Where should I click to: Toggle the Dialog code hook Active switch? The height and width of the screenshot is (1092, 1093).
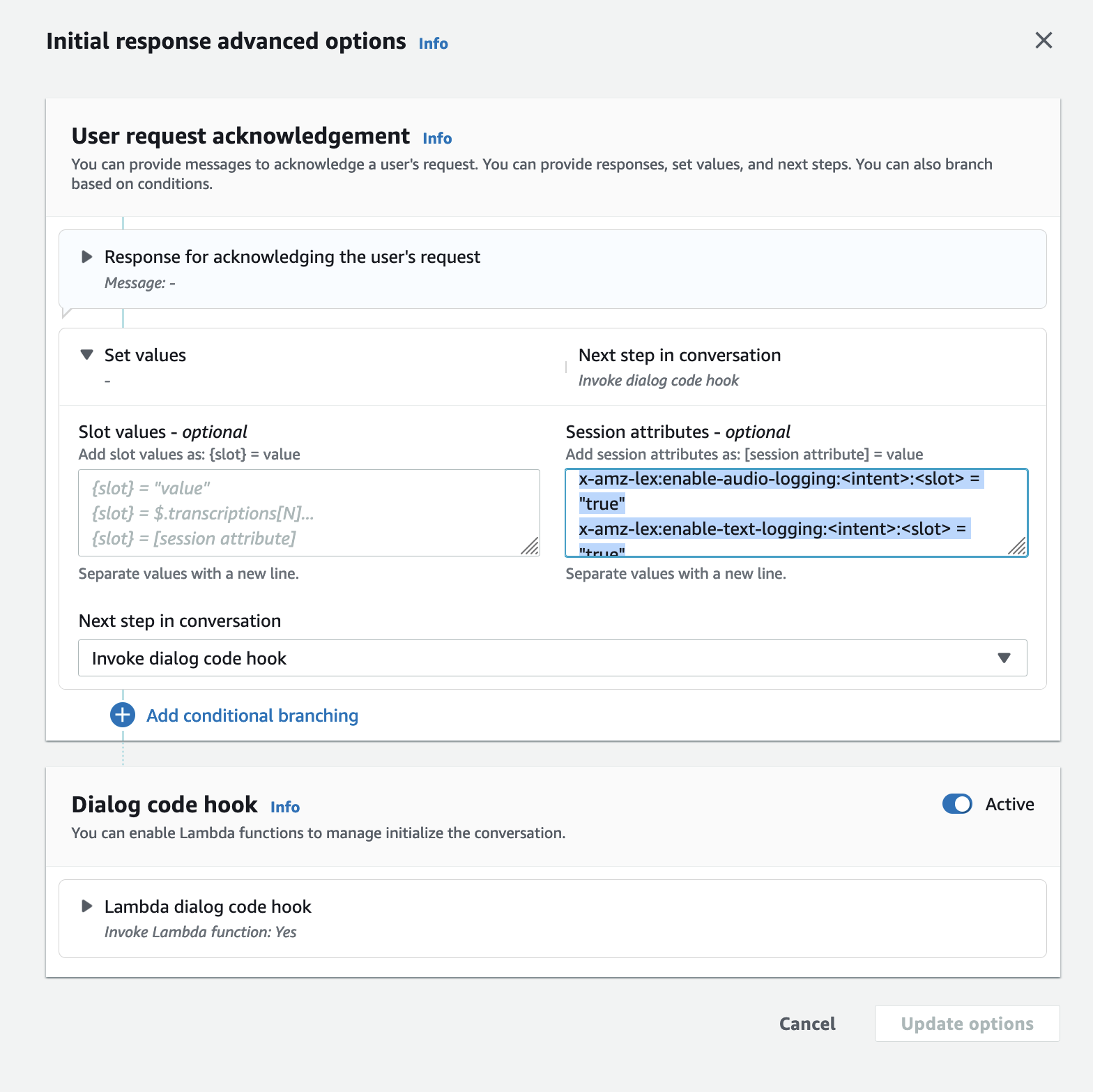tap(956, 804)
